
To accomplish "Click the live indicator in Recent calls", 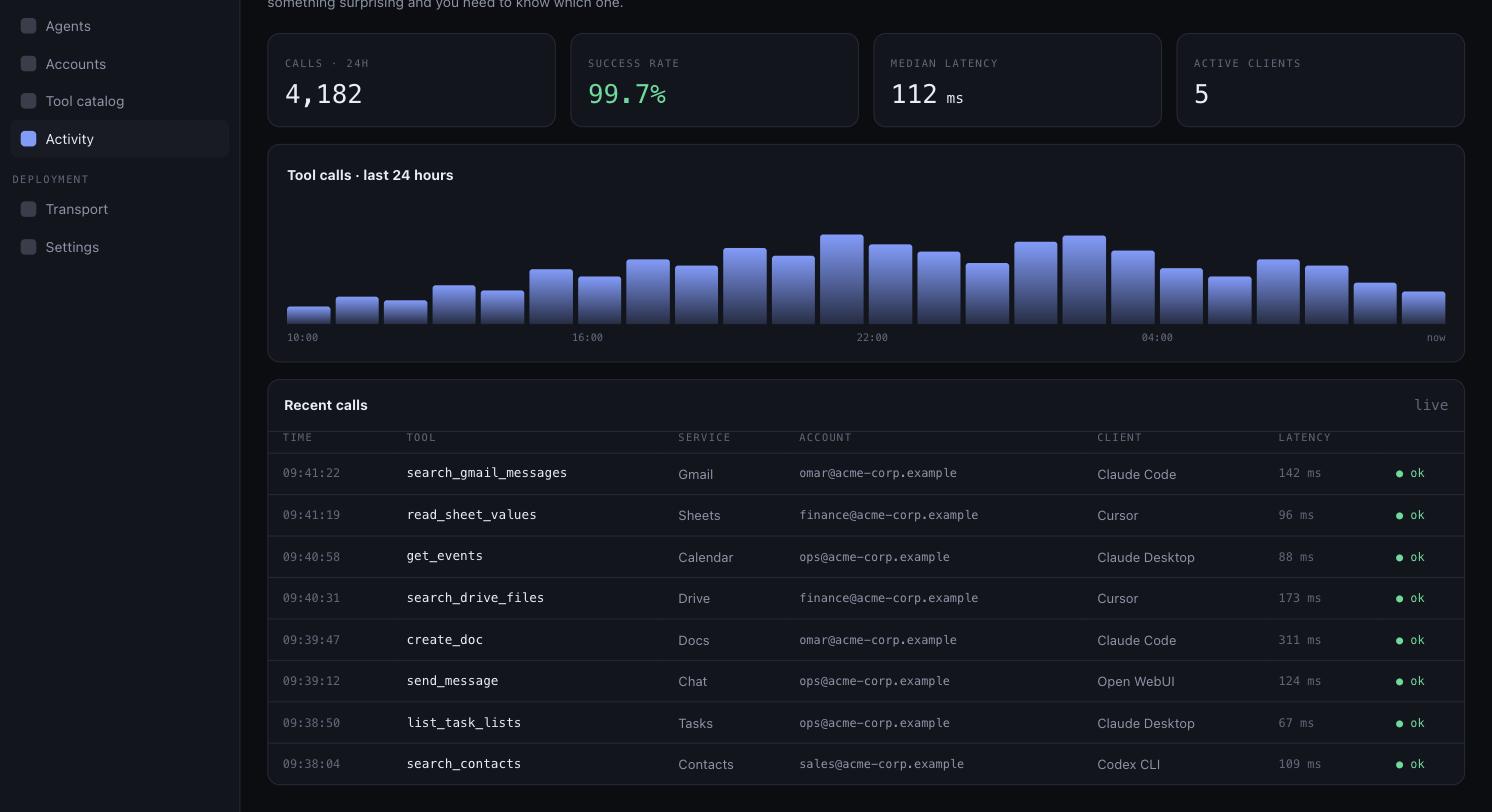I will pos(1431,405).
